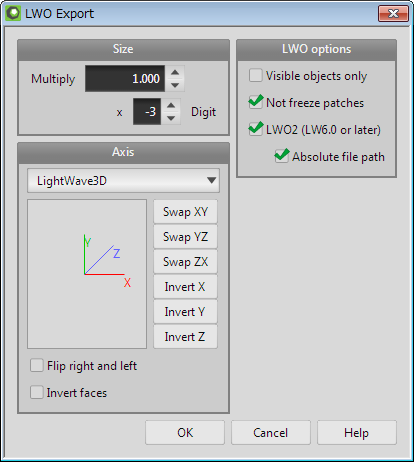Disable Absolute file path option
414x462 pixels.
pyautogui.click(x=282, y=156)
